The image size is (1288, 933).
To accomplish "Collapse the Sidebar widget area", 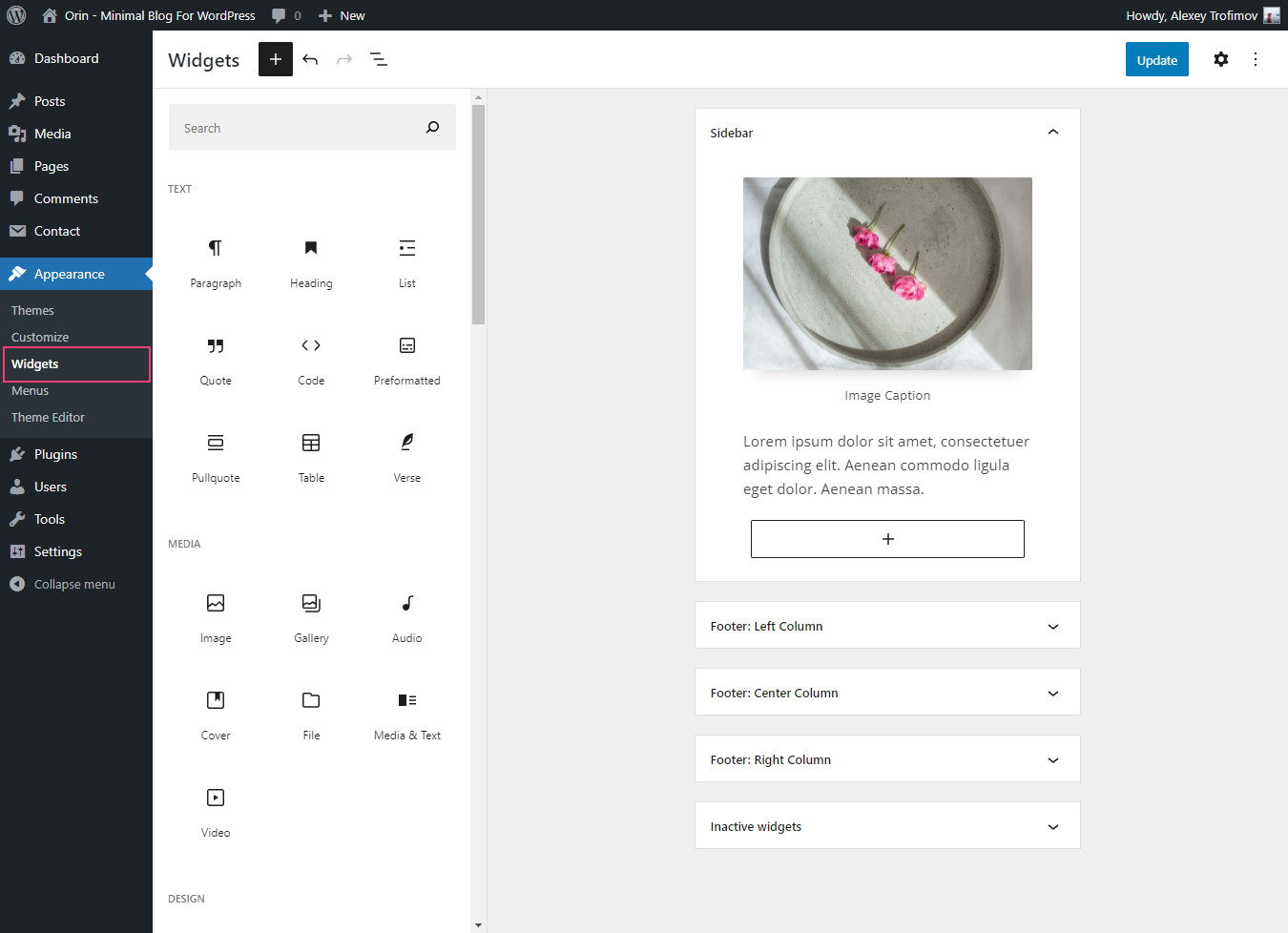I will pos(1052,132).
